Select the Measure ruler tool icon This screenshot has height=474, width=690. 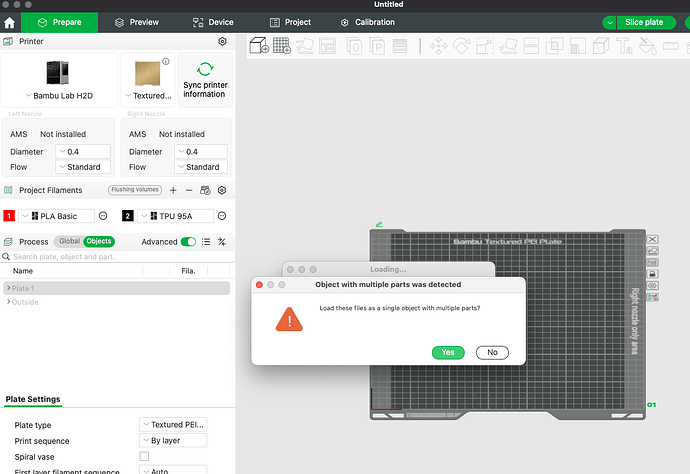[671, 45]
